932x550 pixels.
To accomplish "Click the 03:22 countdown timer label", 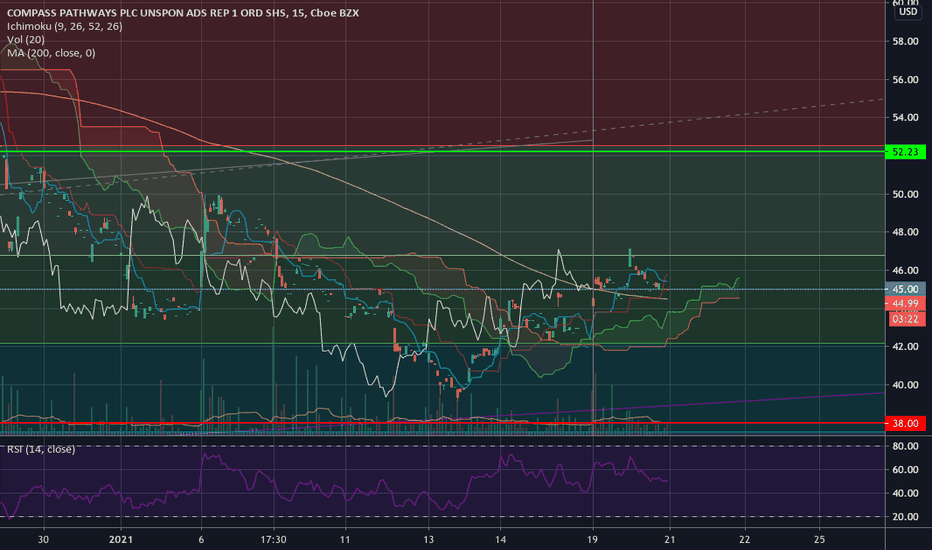I will (x=905, y=319).
